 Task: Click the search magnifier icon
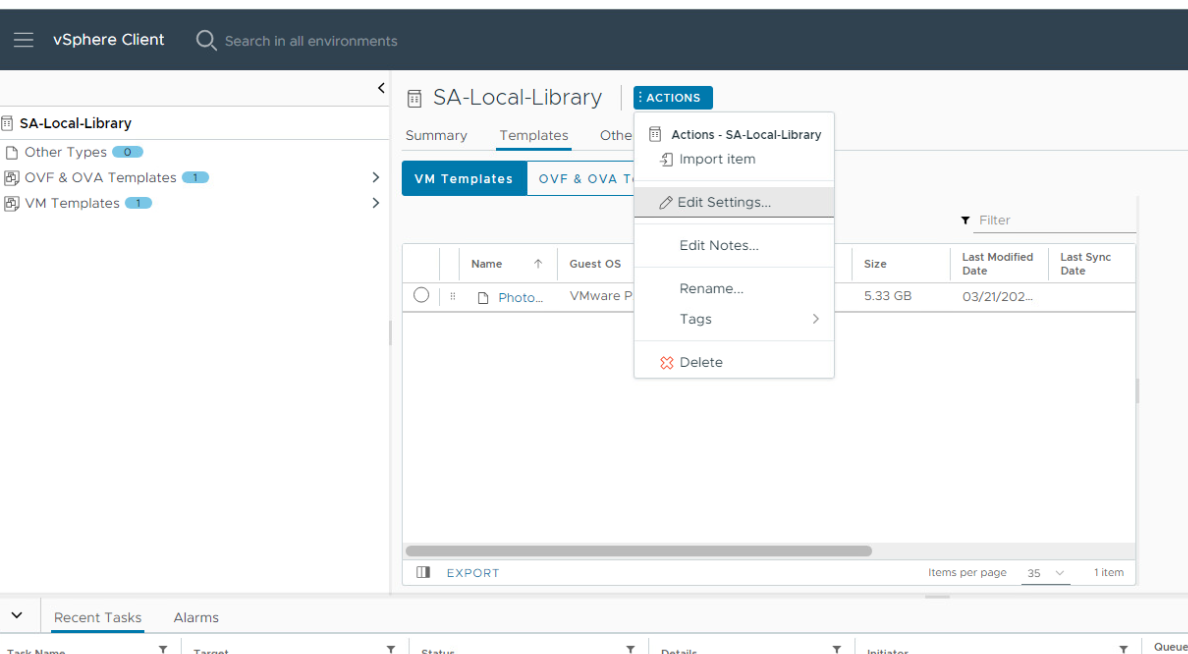pyautogui.click(x=205, y=40)
